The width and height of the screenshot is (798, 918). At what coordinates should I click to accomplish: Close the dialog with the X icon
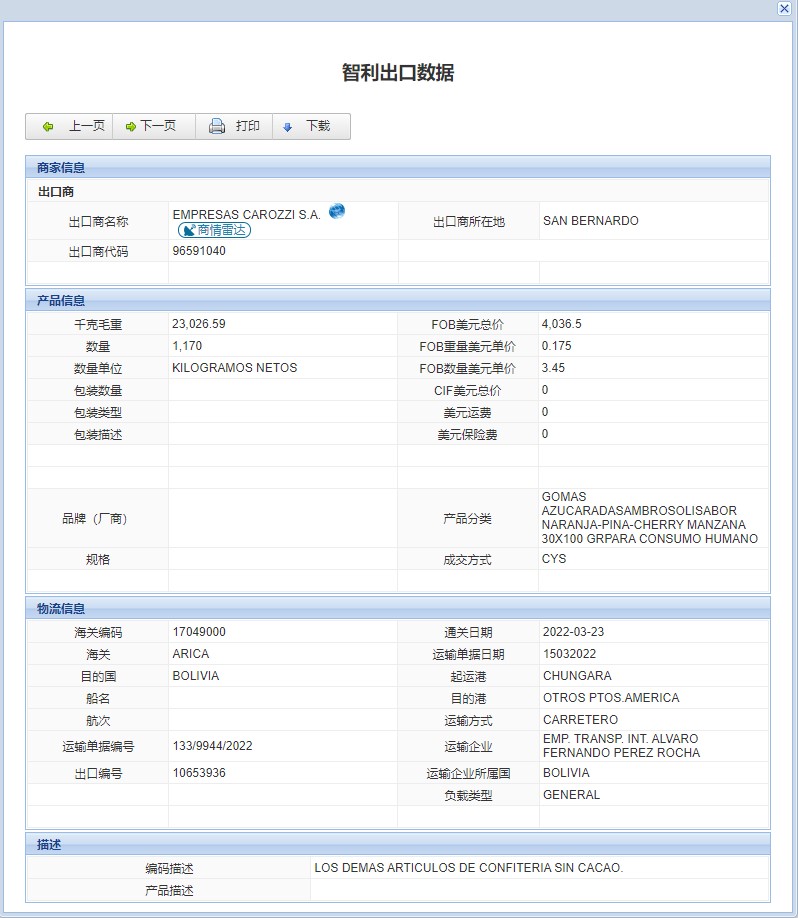(x=784, y=8)
